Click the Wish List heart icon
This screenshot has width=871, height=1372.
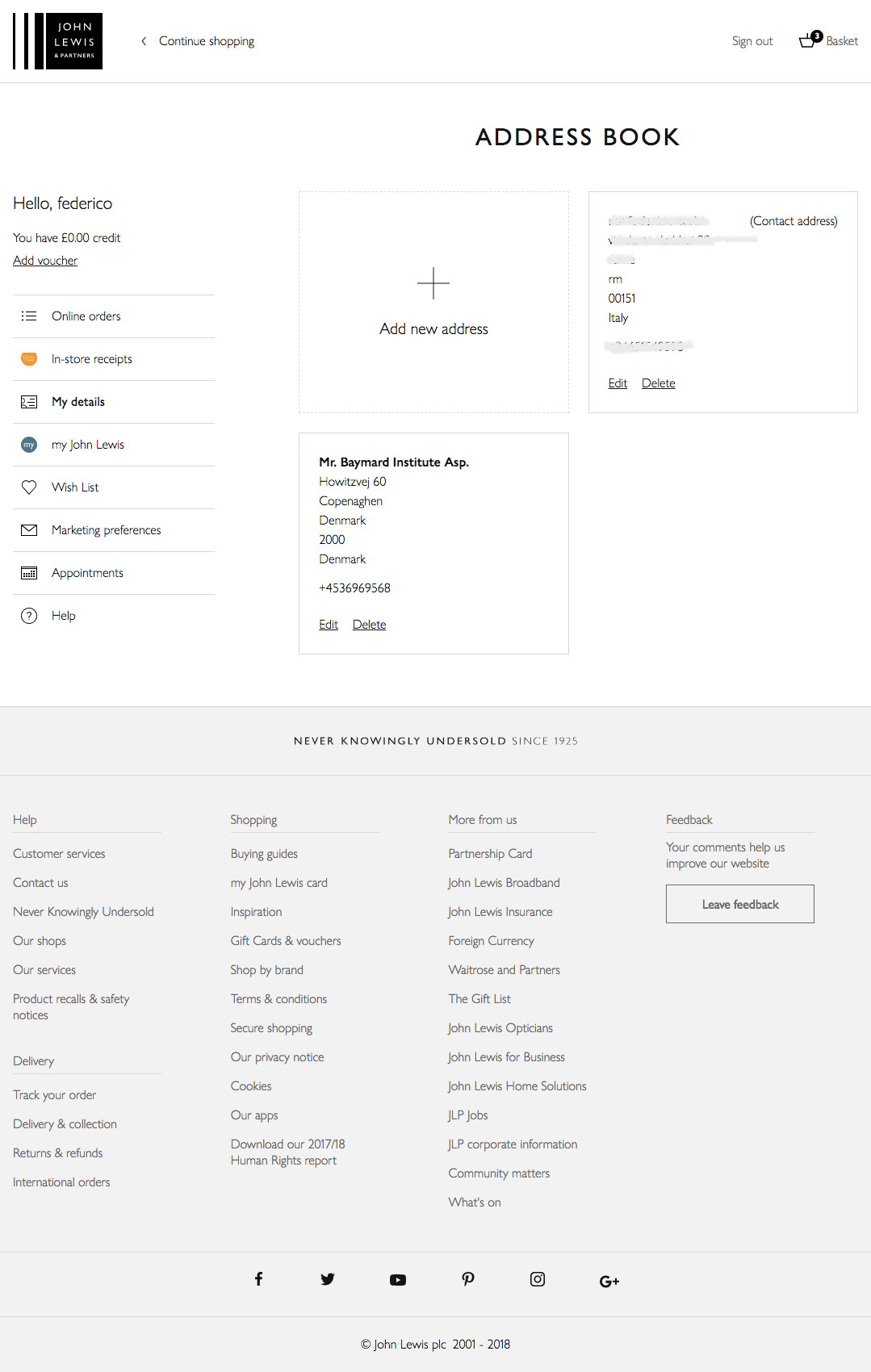(x=29, y=487)
